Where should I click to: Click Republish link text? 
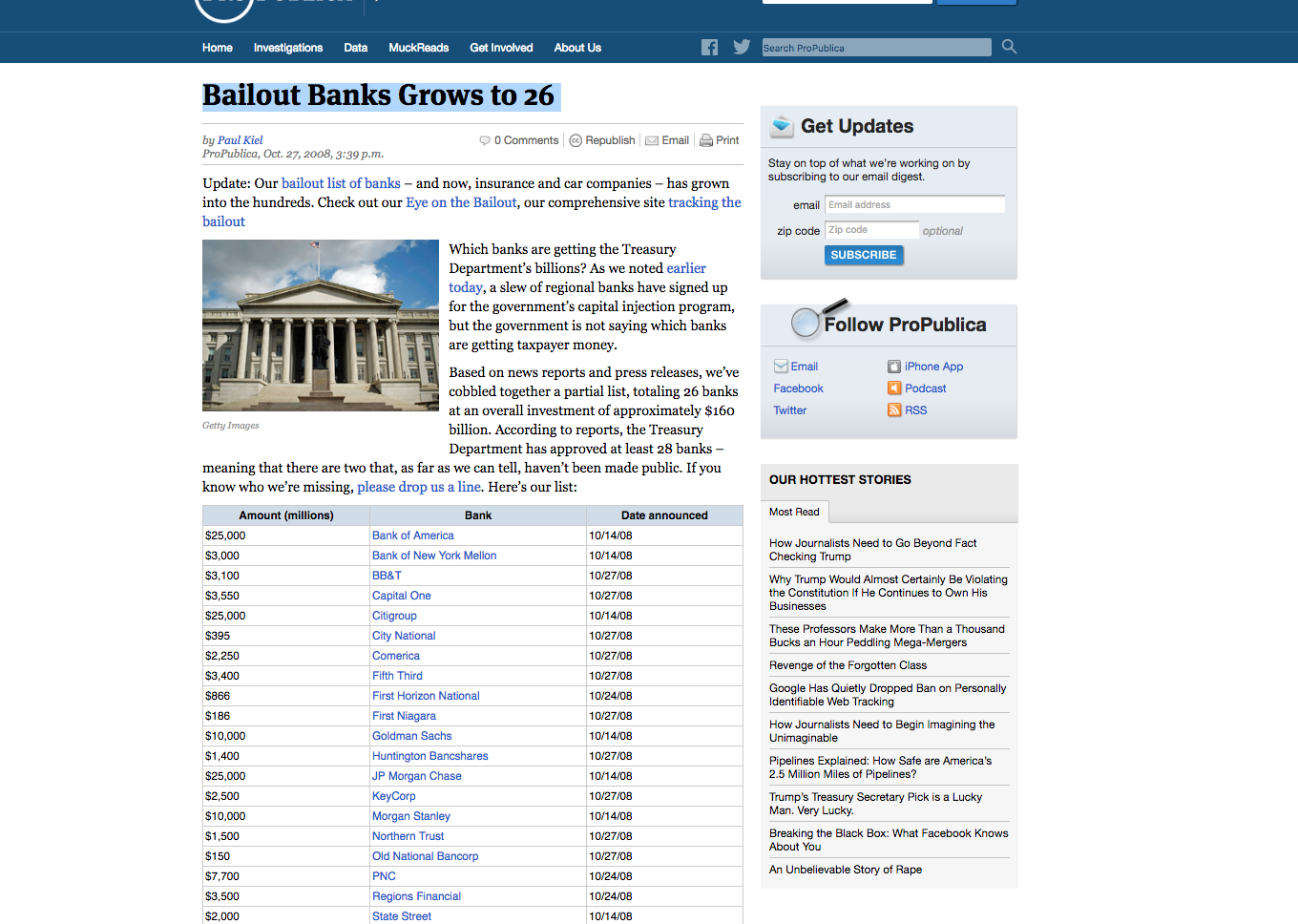[x=610, y=140]
